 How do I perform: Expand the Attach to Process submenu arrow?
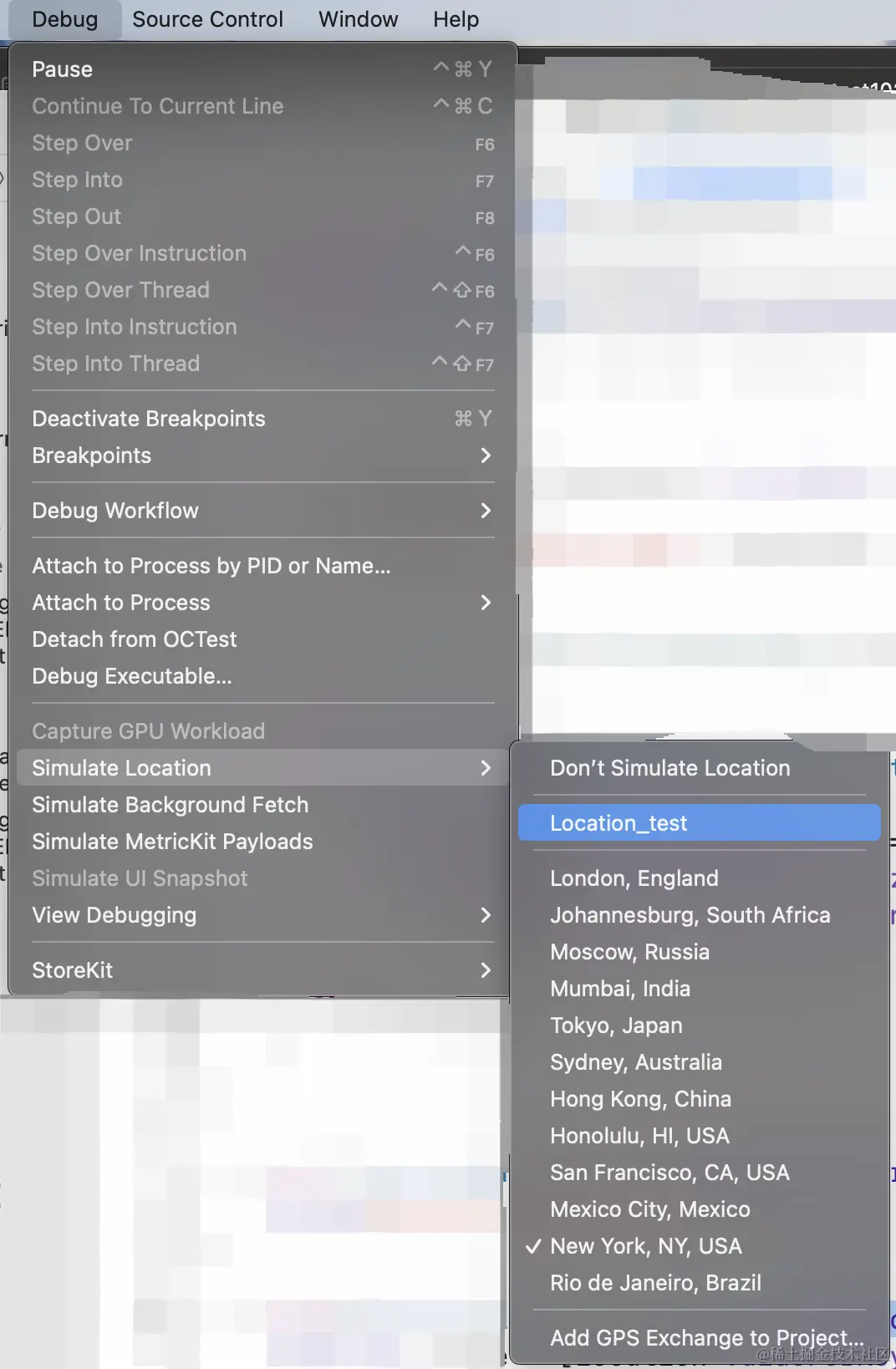486,603
